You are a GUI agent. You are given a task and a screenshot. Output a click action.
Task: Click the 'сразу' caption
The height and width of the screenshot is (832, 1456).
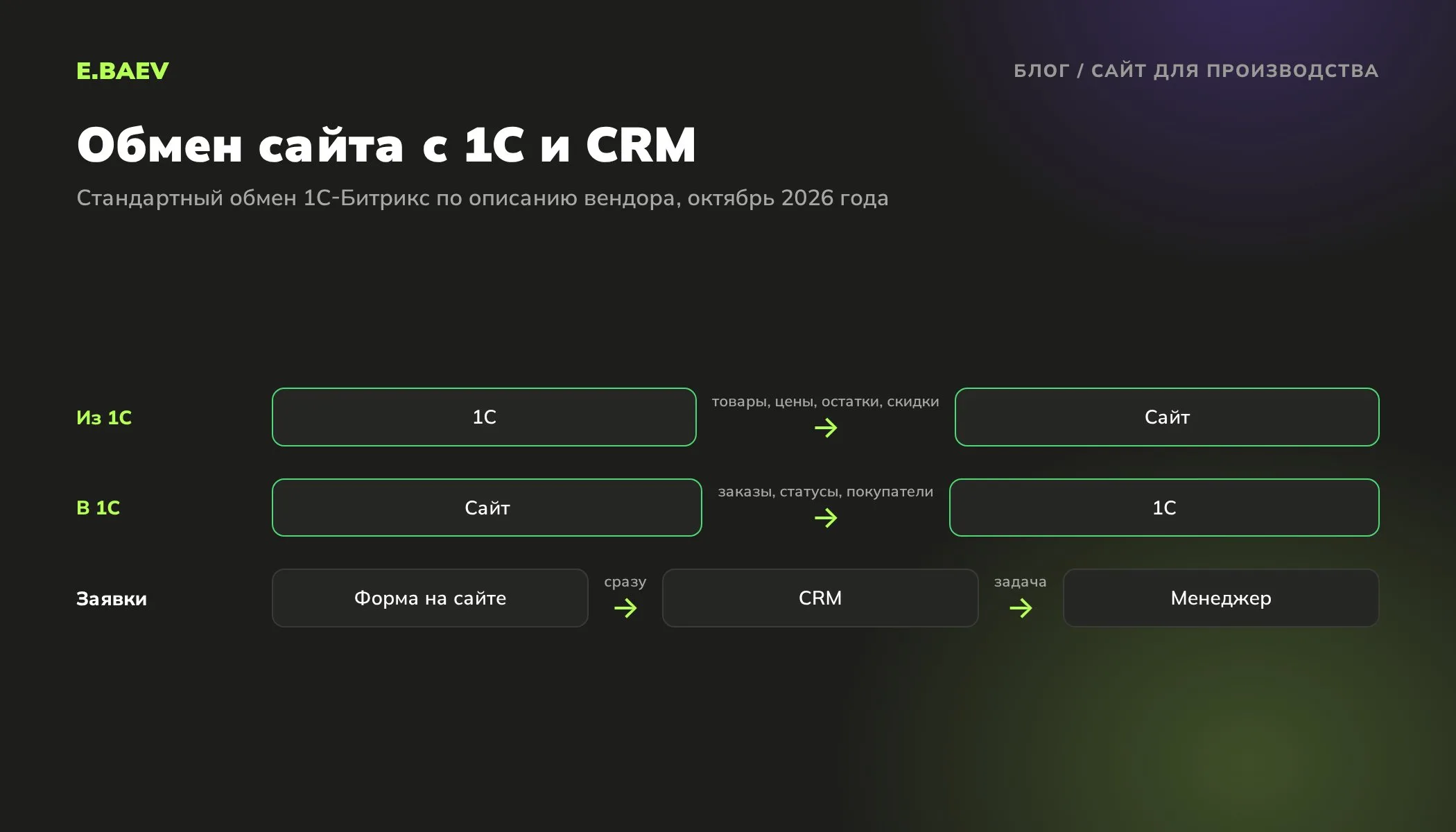click(625, 582)
